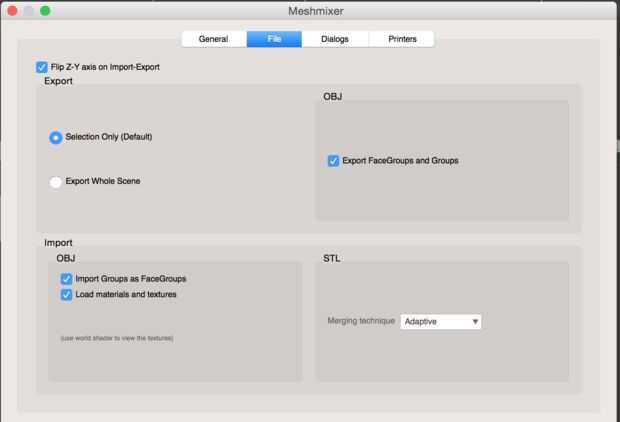Choose Selection Only (Default) radio option
The image size is (620, 422).
click(x=56, y=138)
